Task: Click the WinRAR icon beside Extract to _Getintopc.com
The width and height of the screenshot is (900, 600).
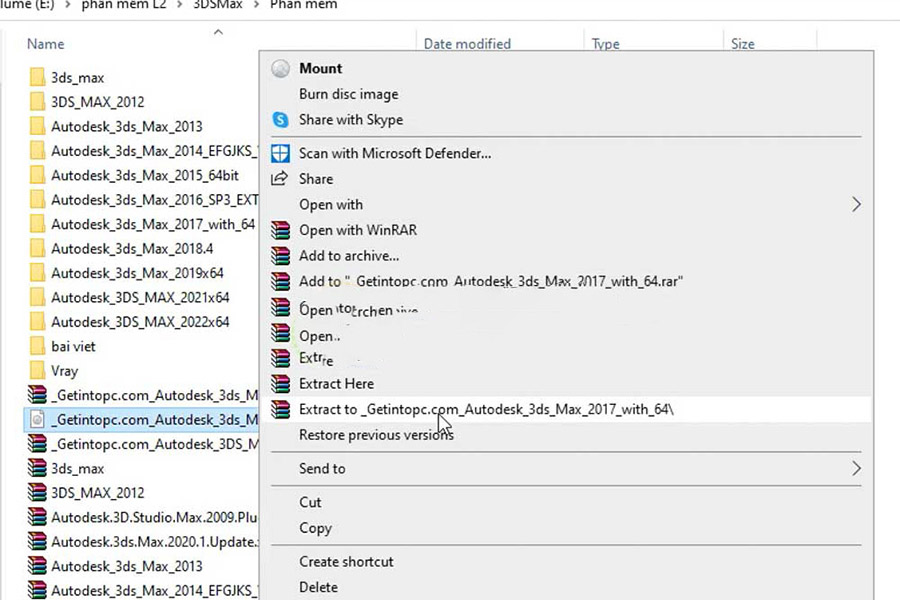Action: [280, 409]
